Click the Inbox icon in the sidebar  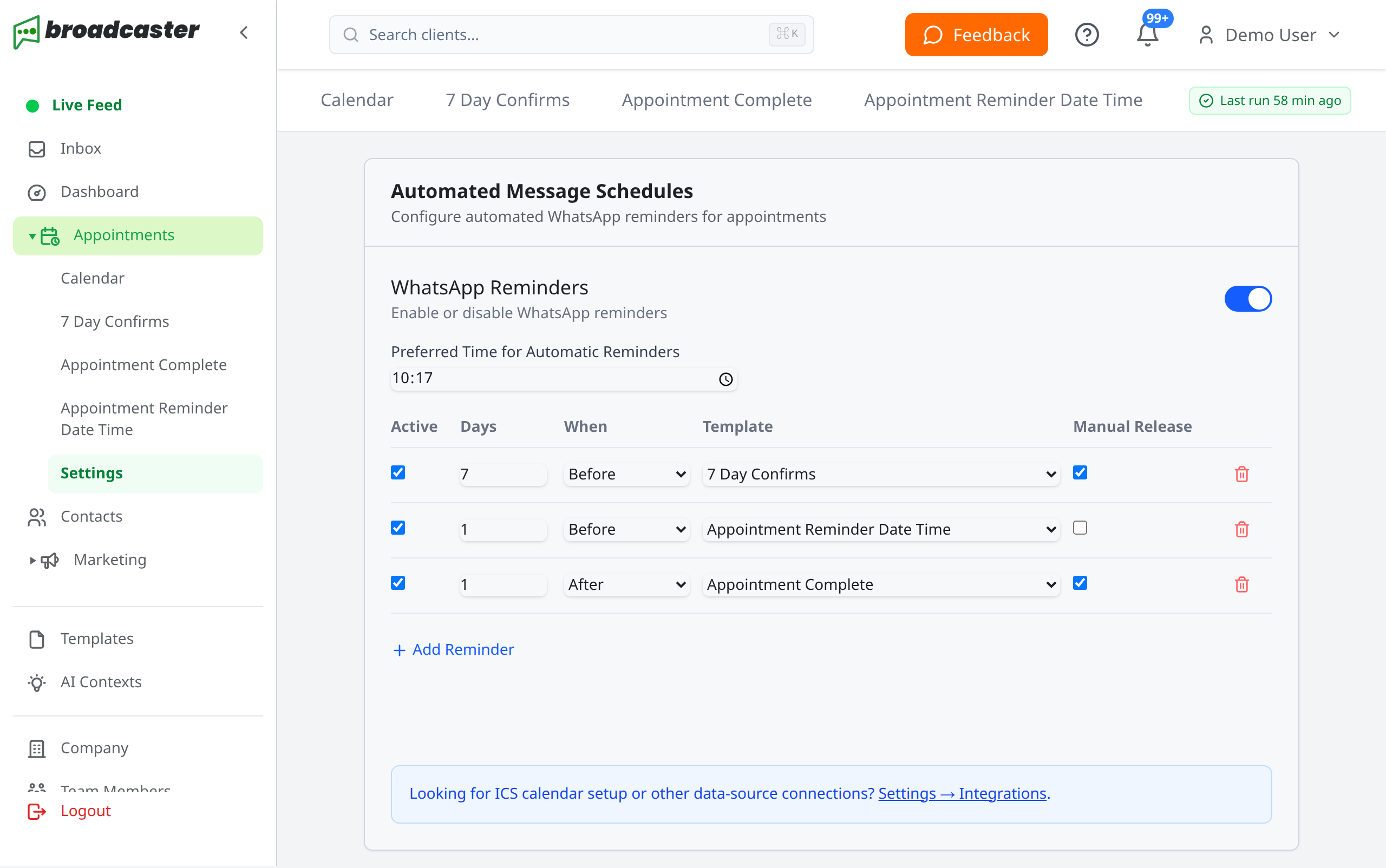coord(37,149)
